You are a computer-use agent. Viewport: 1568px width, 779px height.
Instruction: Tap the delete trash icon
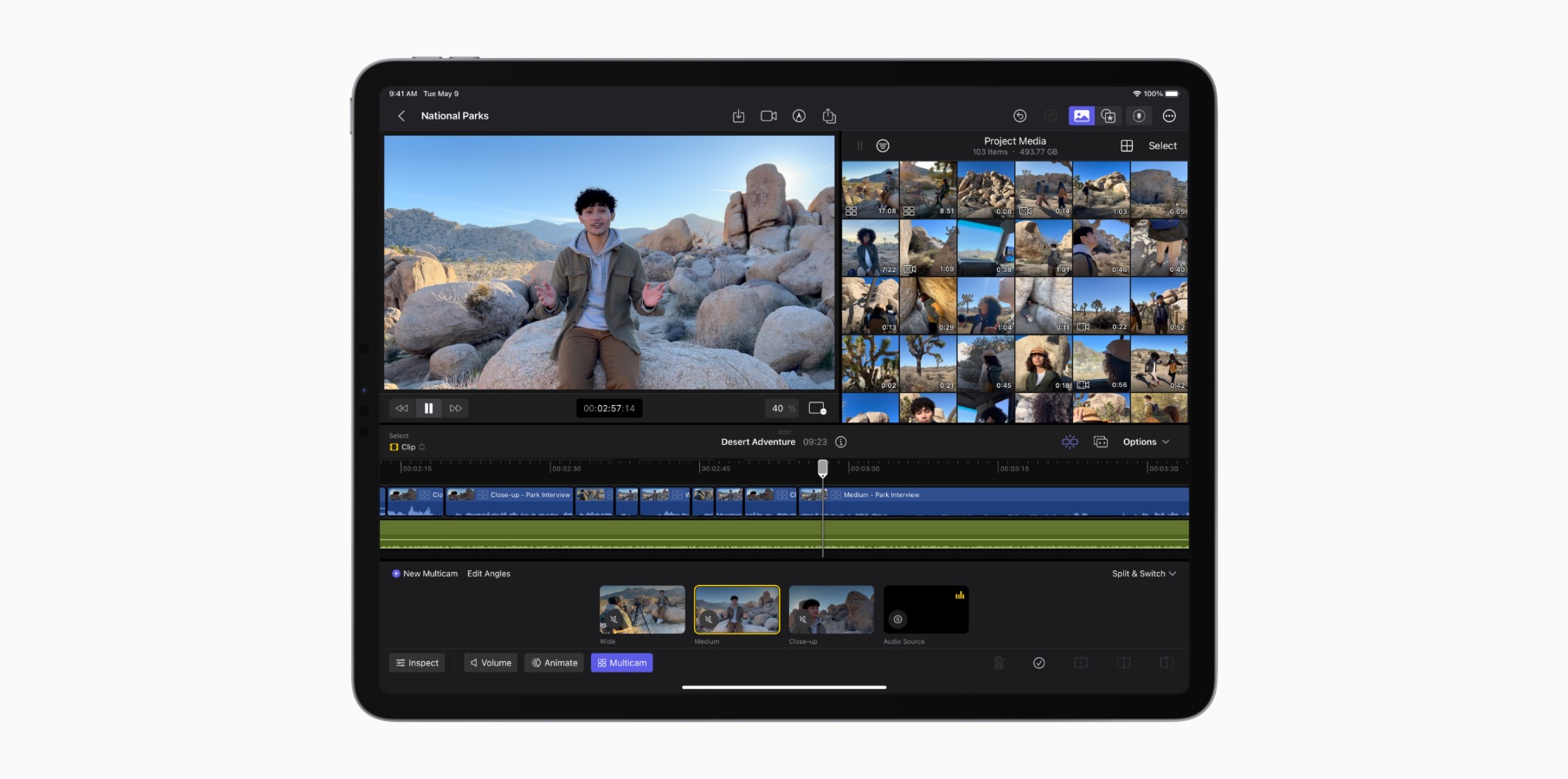[x=999, y=663]
